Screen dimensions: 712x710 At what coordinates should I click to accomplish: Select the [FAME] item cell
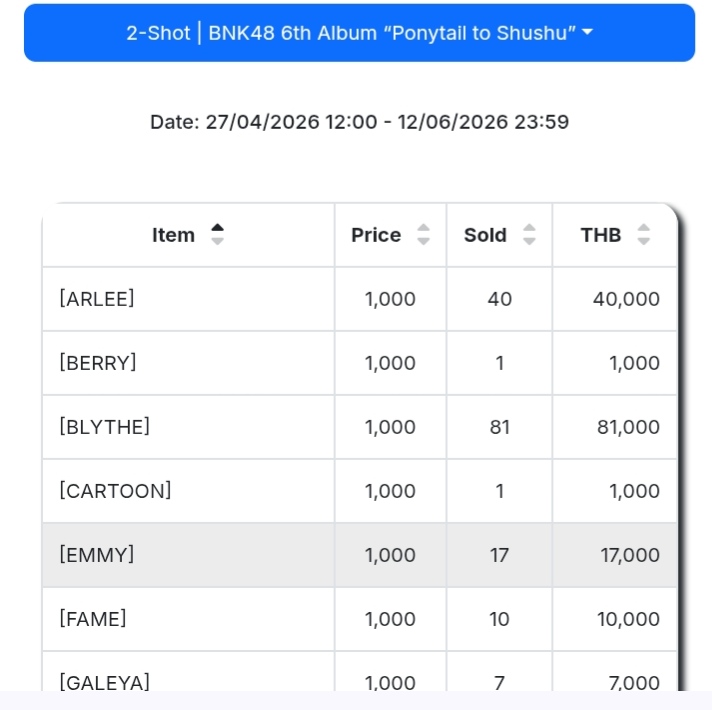pos(93,619)
